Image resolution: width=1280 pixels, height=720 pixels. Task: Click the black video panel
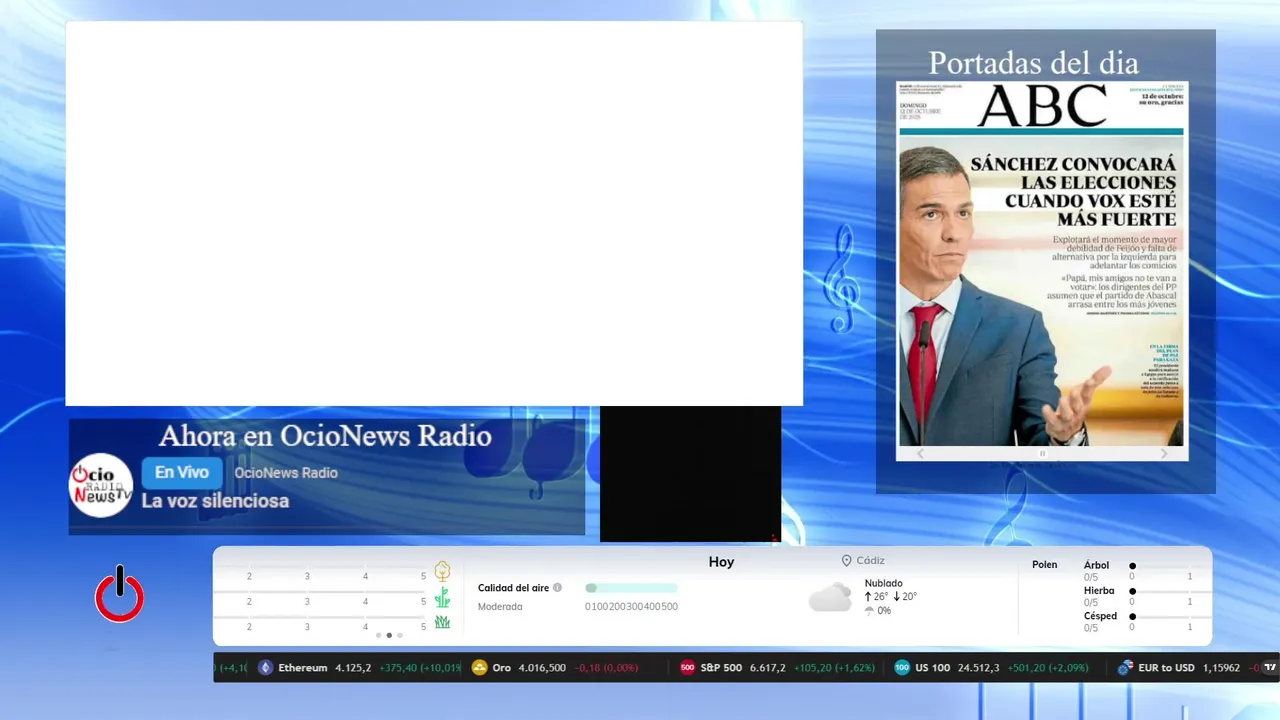(690, 474)
